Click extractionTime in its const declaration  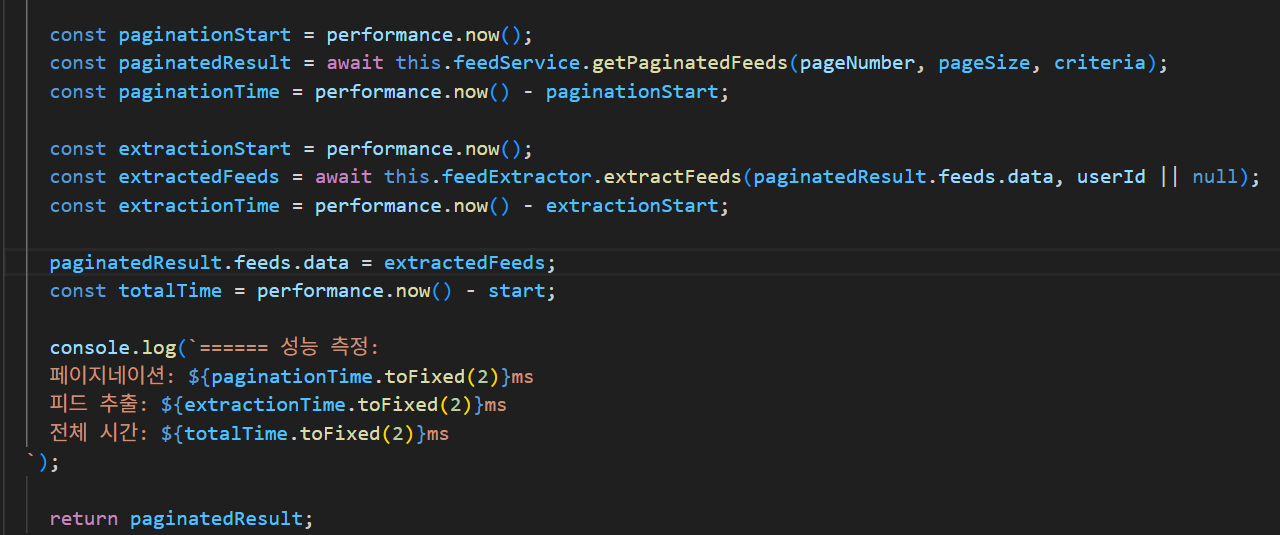tap(199, 206)
